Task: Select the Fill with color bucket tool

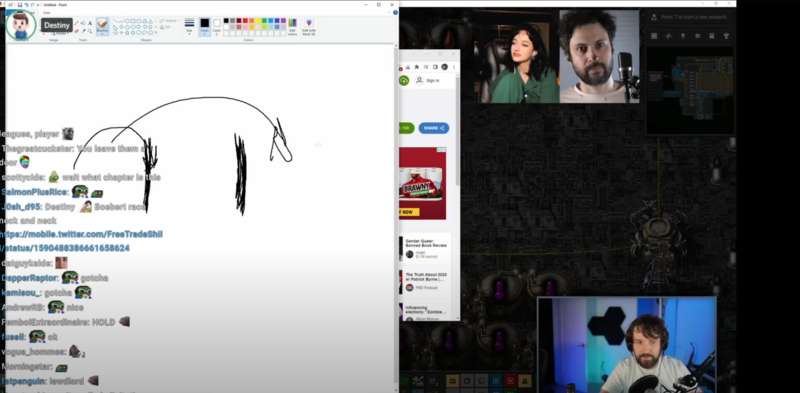Action: click(x=83, y=23)
